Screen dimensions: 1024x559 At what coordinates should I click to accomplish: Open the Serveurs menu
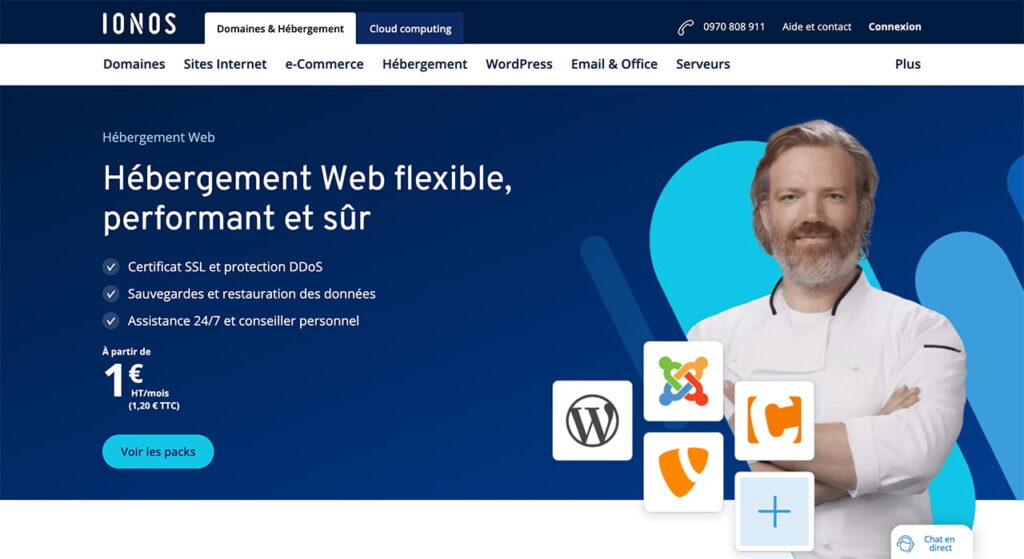[703, 64]
